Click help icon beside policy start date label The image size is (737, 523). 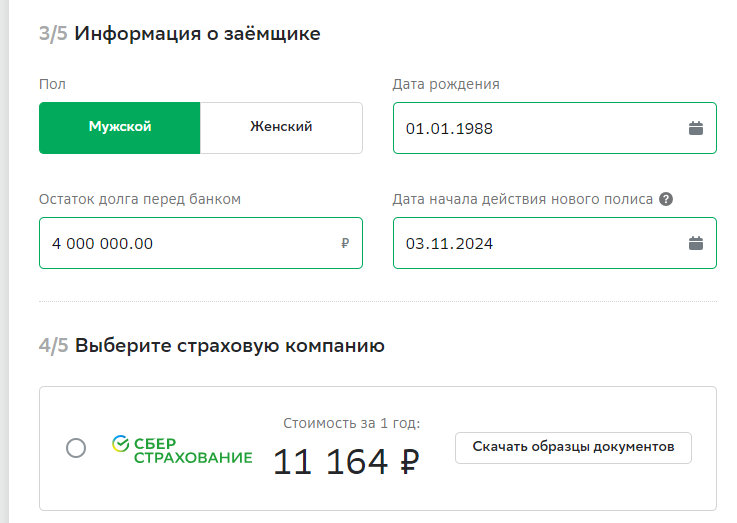coord(666,199)
